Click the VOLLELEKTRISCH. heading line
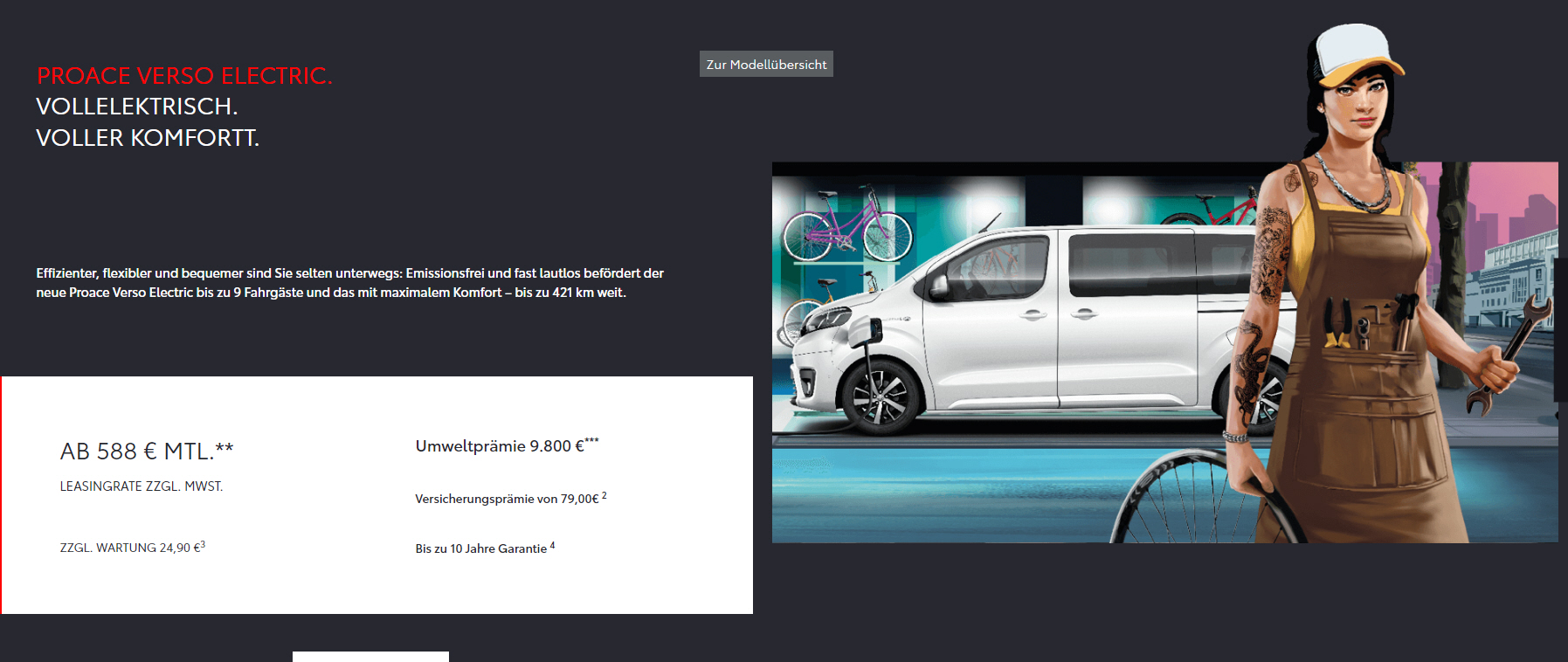The width and height of the screenshot is (1568, 662). [x=137, y=107]
